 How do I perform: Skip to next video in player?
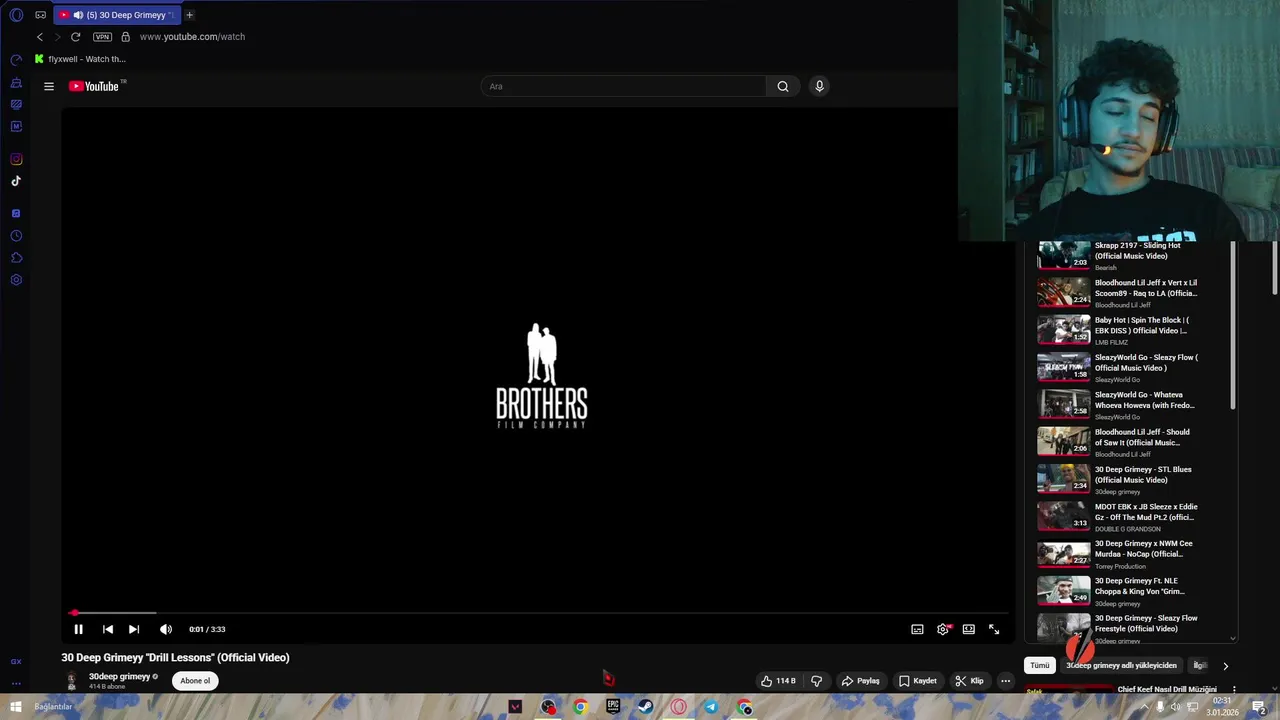tap(134, 629)
